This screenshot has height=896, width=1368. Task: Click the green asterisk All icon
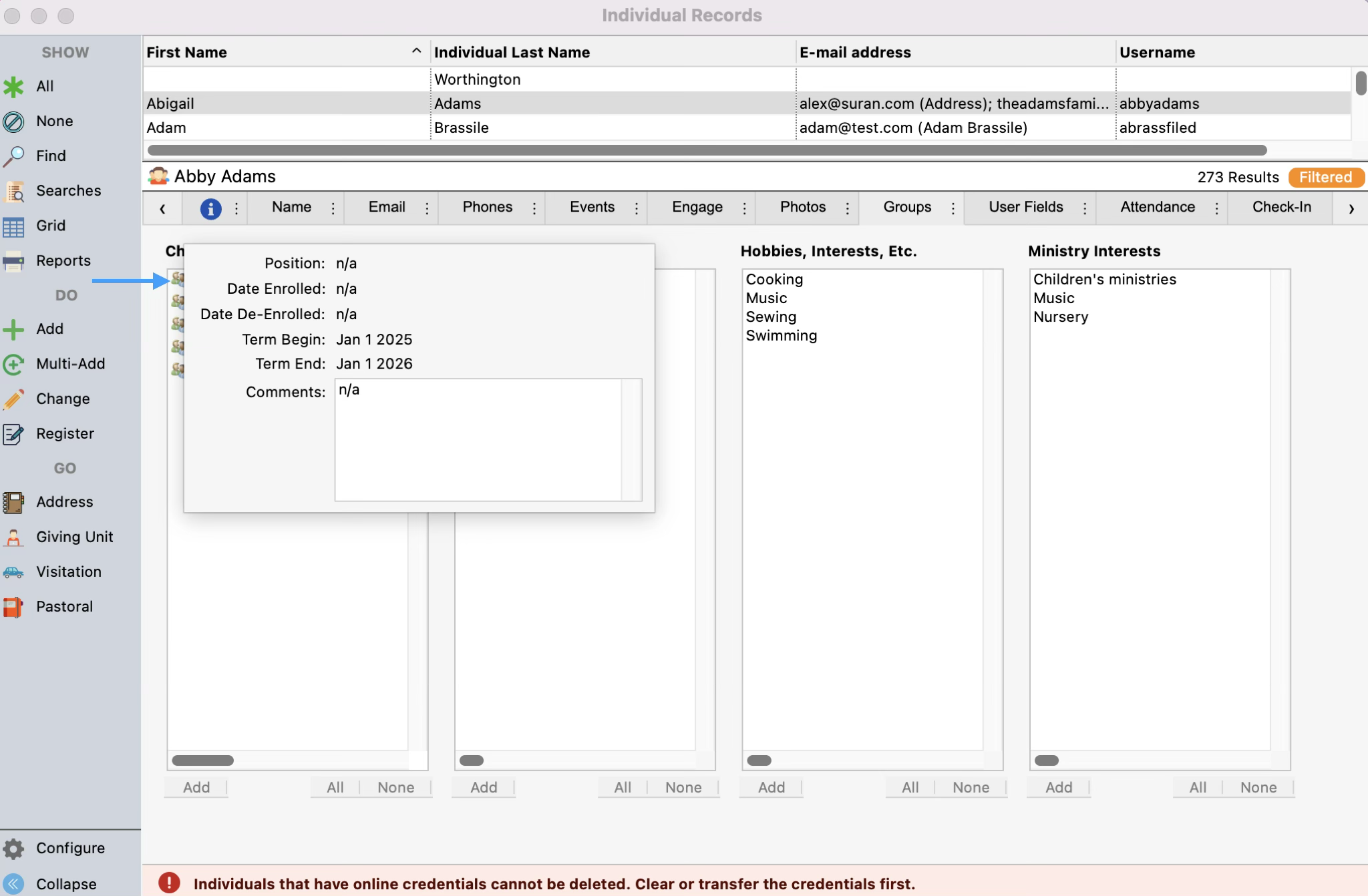13,87
